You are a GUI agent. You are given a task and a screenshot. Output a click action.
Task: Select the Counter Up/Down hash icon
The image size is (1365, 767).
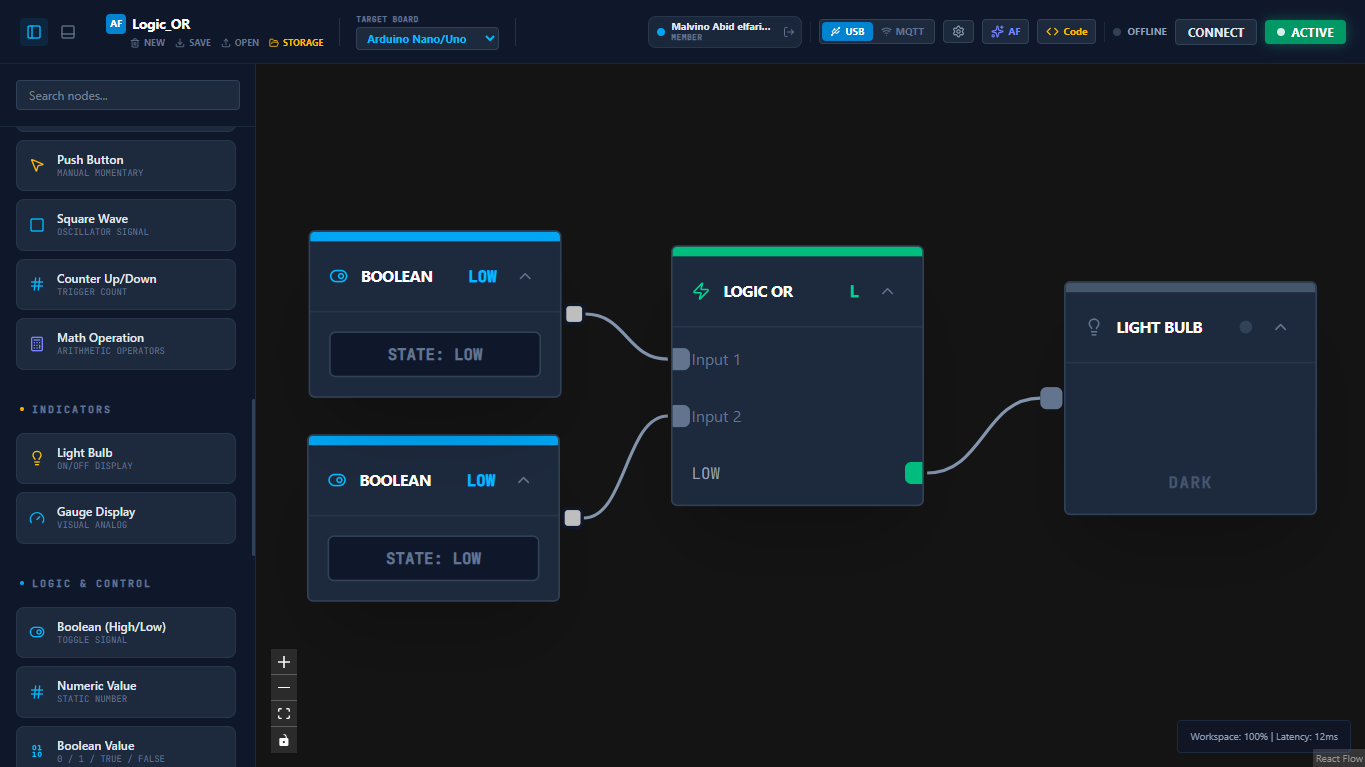coord(37,284)
